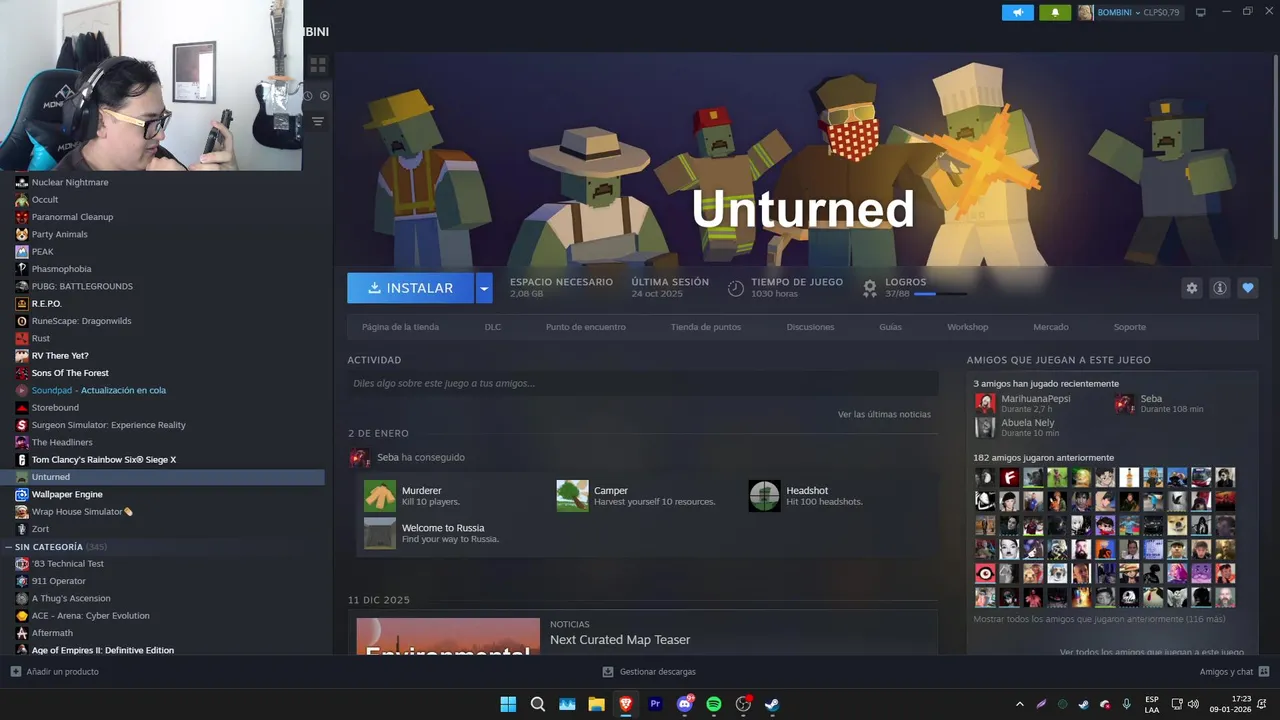Open Premiere Pro from taskbar

[655, 704]
